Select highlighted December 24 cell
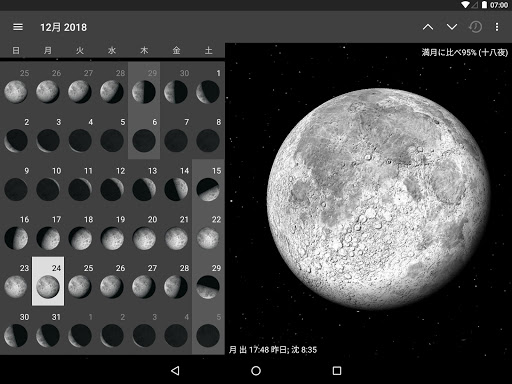This screenshot has width=512, height=384. click(x=48, y=281)
